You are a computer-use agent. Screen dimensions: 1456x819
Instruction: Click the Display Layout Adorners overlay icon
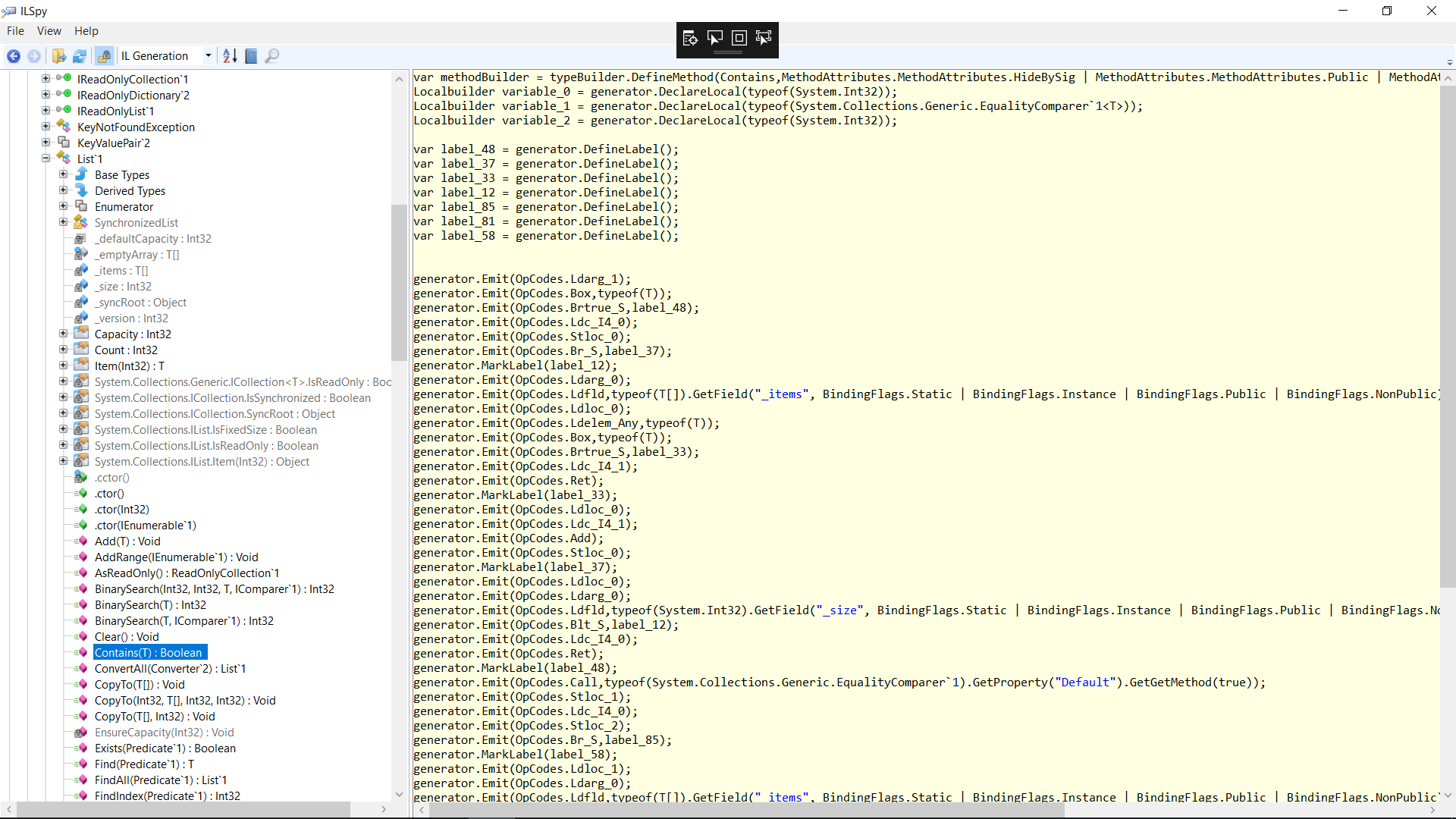click(x=739, y=38)
